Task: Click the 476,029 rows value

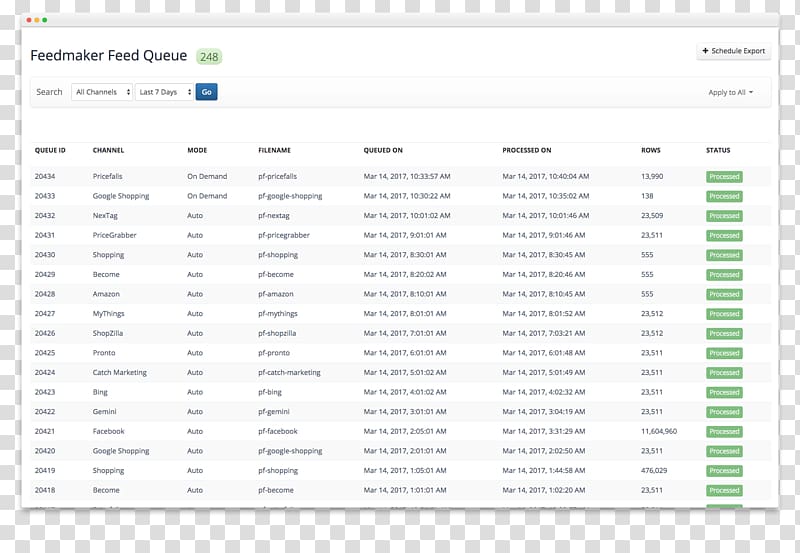Action: pyautogui.click(x=654, y=470)
